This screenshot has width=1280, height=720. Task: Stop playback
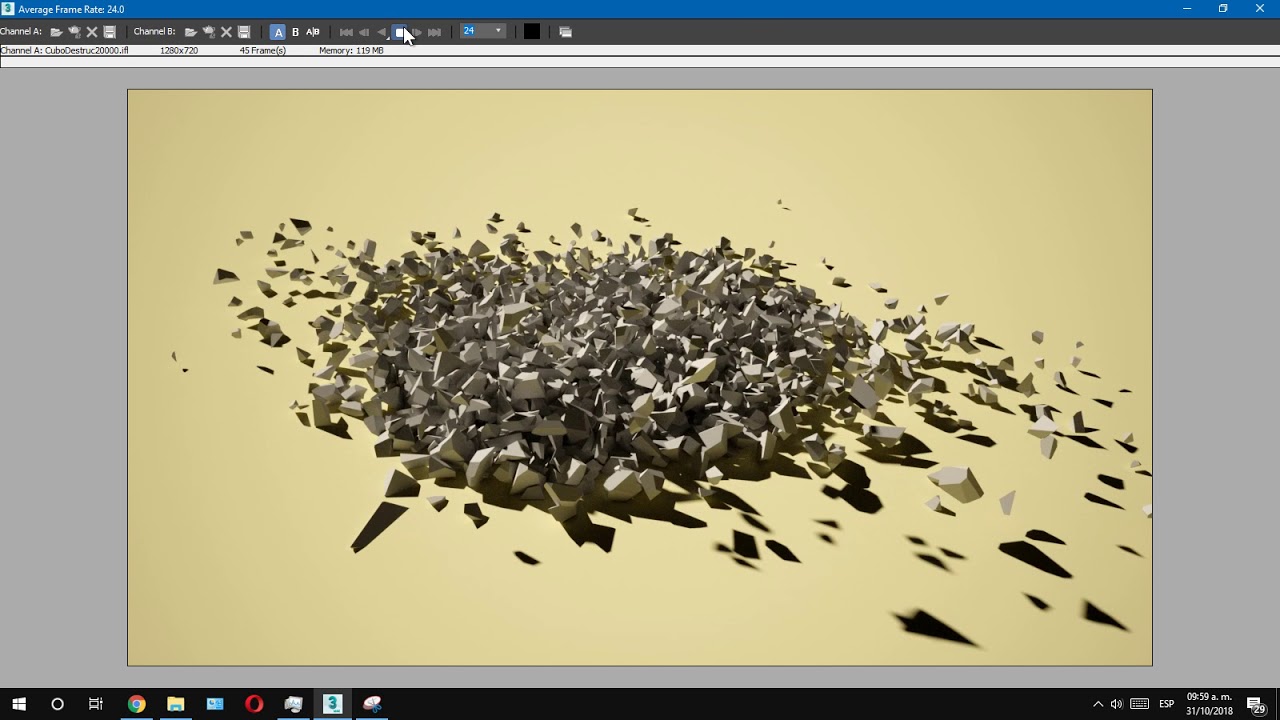[x=399, y=32]
